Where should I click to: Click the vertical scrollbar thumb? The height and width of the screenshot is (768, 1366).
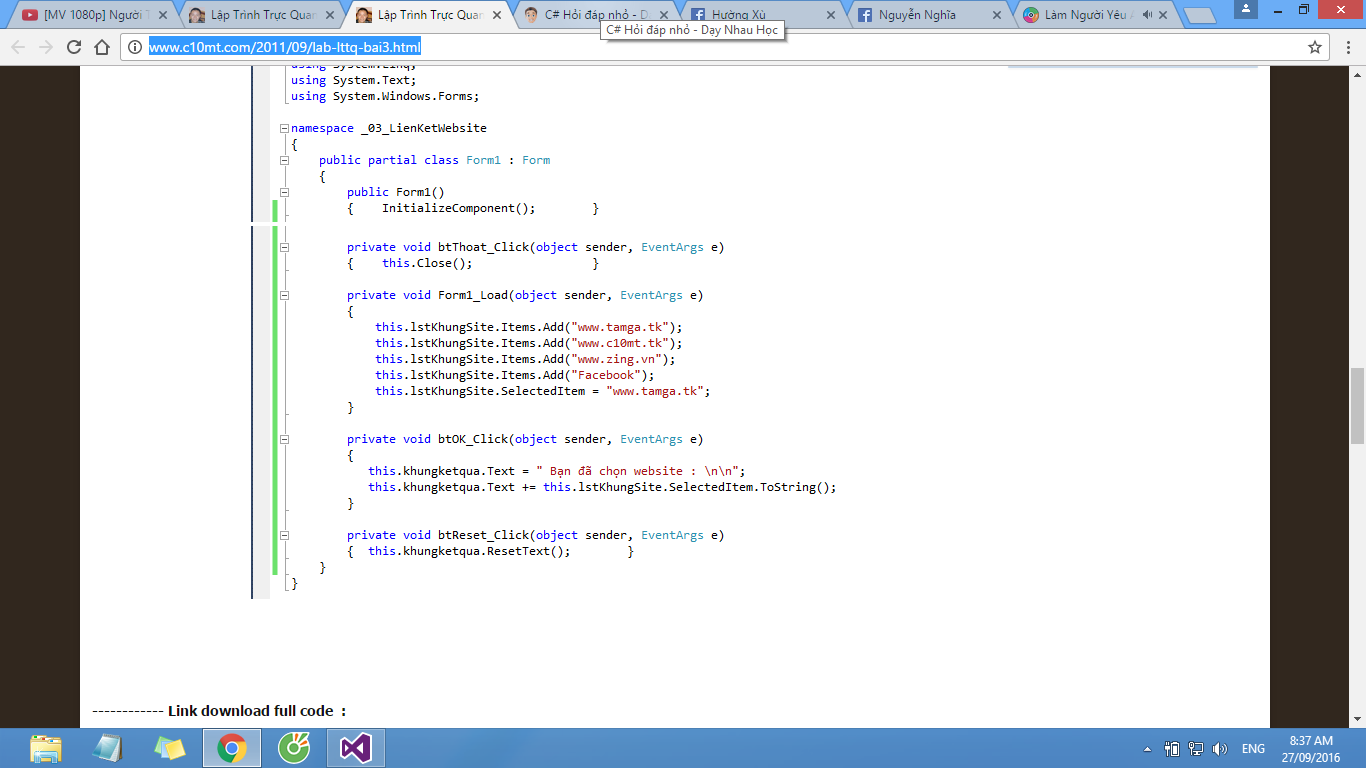[x=1357, y=405]
